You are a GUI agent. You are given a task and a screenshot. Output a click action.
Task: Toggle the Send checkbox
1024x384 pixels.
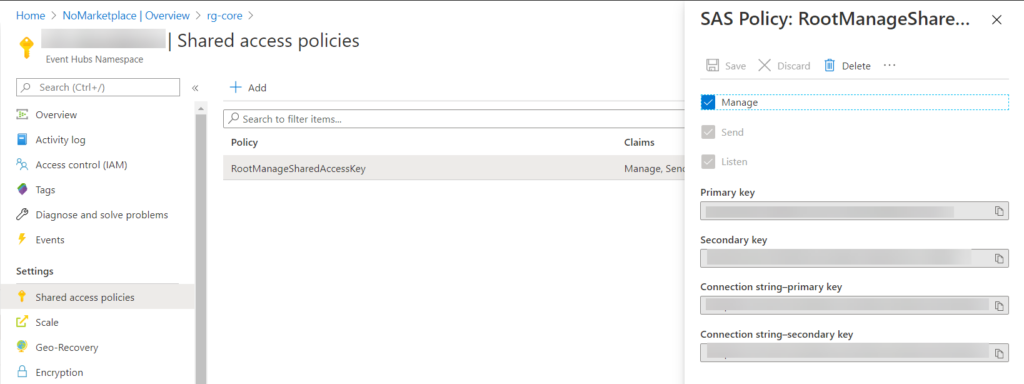click(x=708, y=132)
